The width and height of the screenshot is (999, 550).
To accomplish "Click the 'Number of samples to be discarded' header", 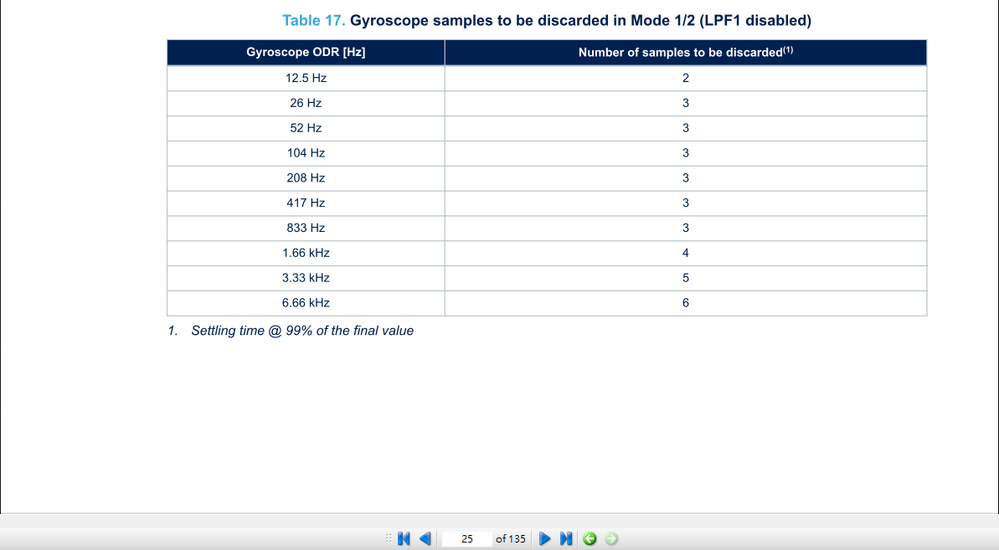I will [686, 52].
